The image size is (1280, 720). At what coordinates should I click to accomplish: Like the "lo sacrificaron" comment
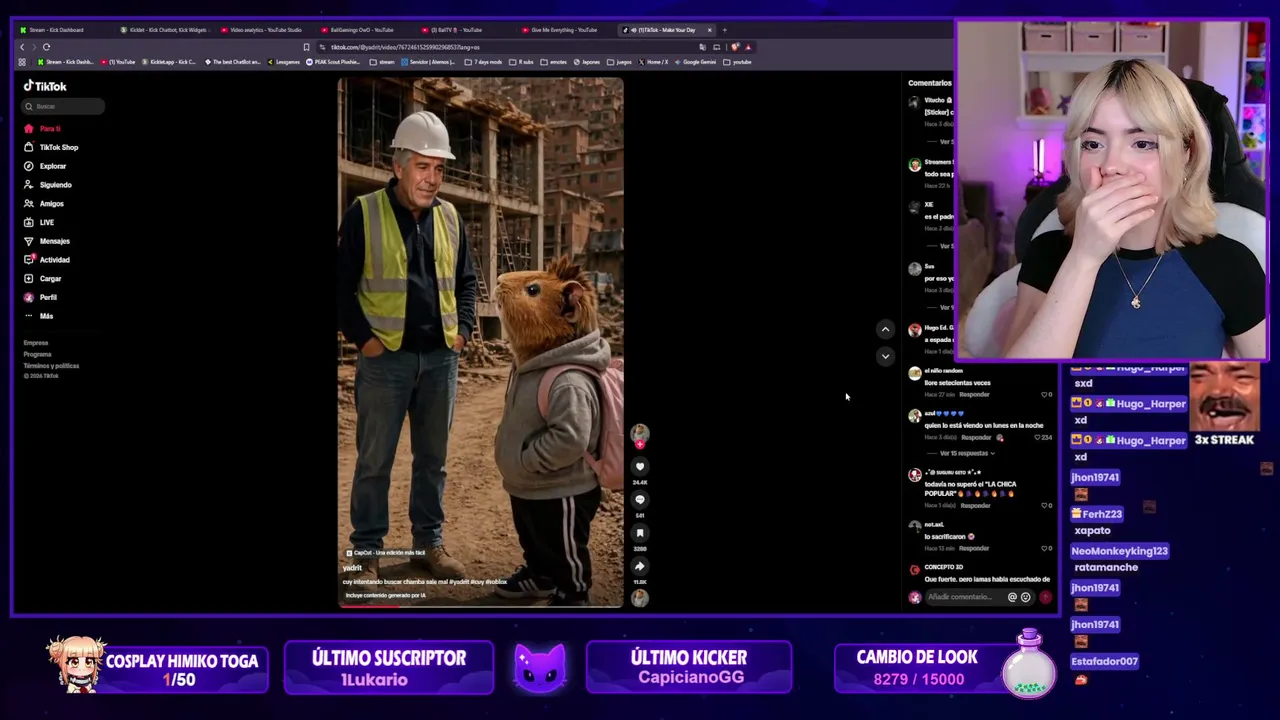coord(1046,548)
